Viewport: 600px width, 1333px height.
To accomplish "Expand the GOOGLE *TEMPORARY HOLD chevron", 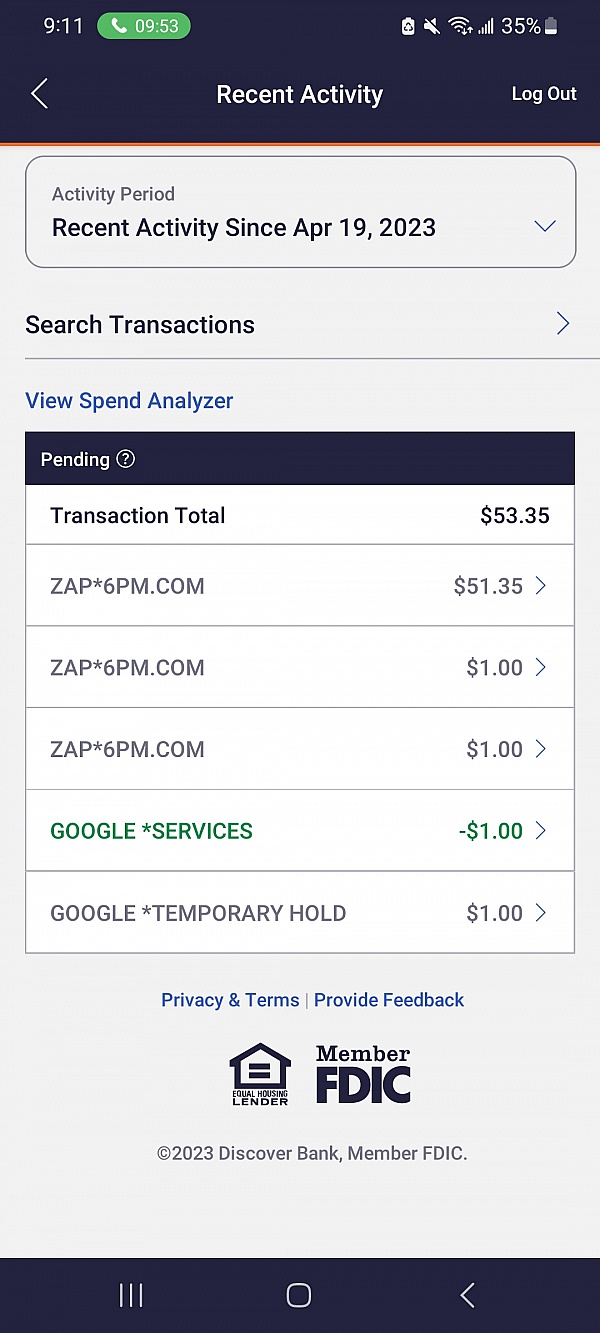I will click(x=541, y=913).
